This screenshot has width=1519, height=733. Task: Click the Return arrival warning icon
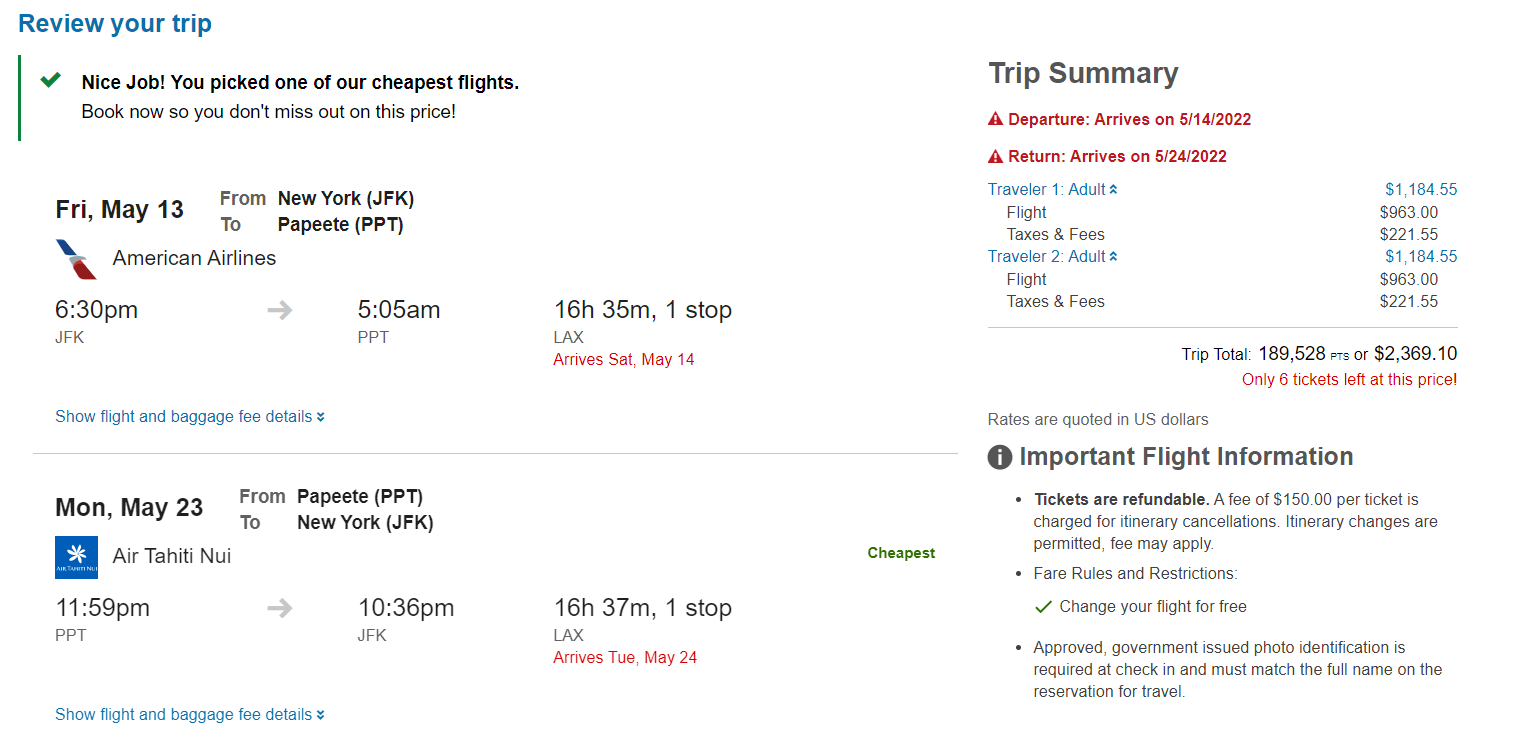tap(996, 156)
